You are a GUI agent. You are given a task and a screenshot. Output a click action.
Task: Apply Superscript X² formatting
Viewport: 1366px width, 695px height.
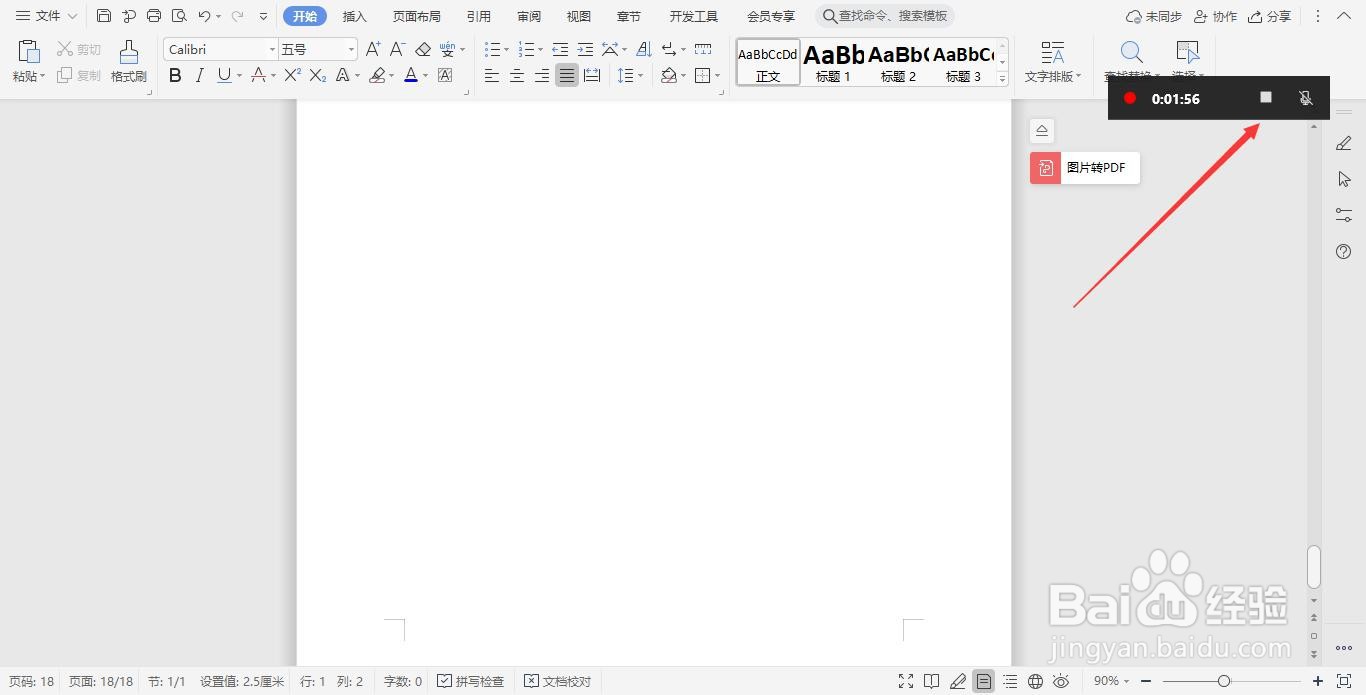(x=293, y=75)
